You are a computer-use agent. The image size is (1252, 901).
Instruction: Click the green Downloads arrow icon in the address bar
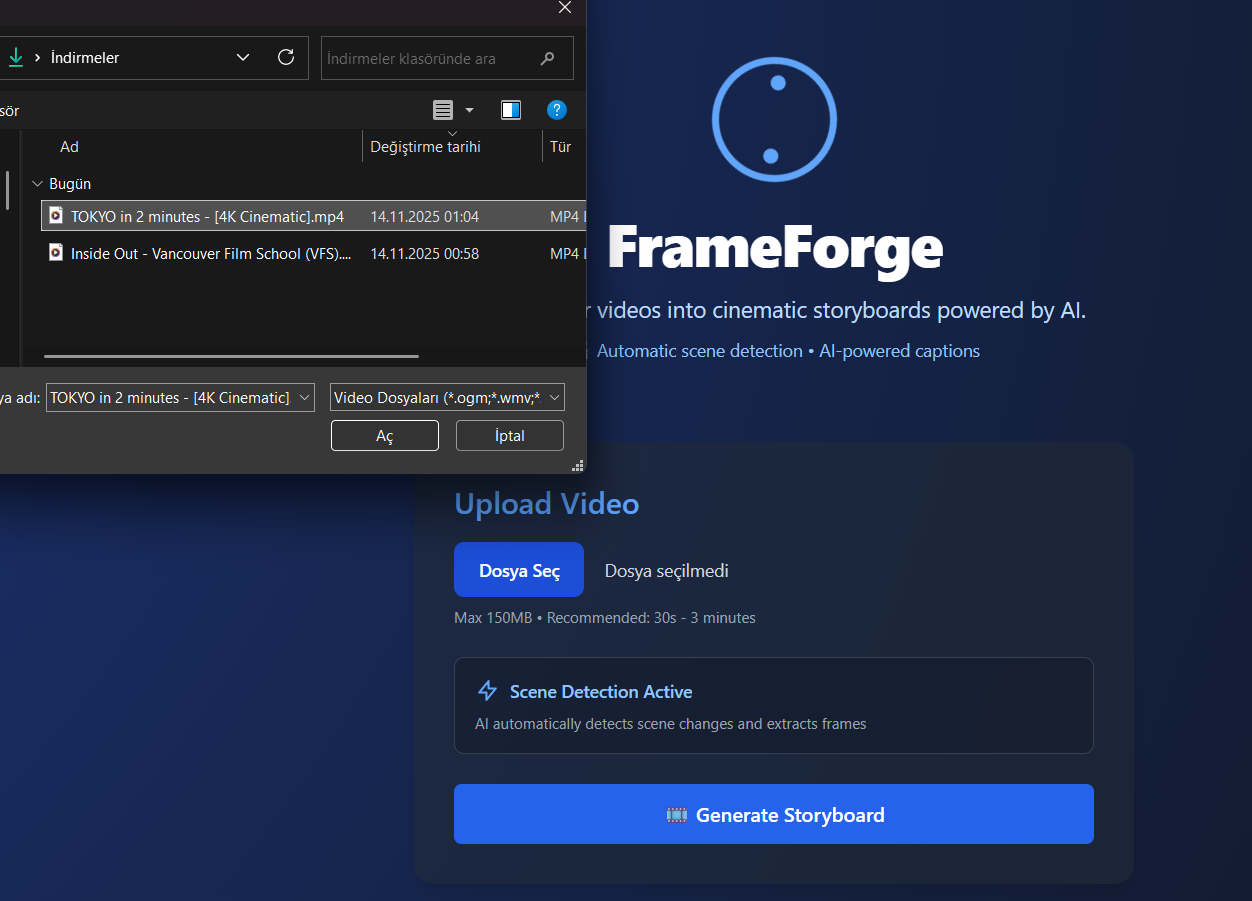coord(15,58)
